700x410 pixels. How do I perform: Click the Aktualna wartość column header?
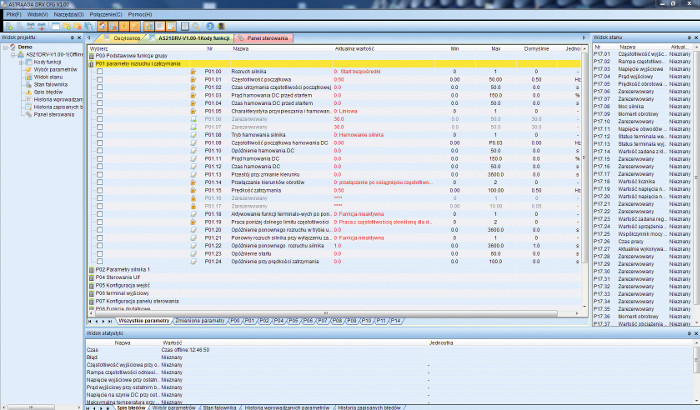[x=354, y=47]
